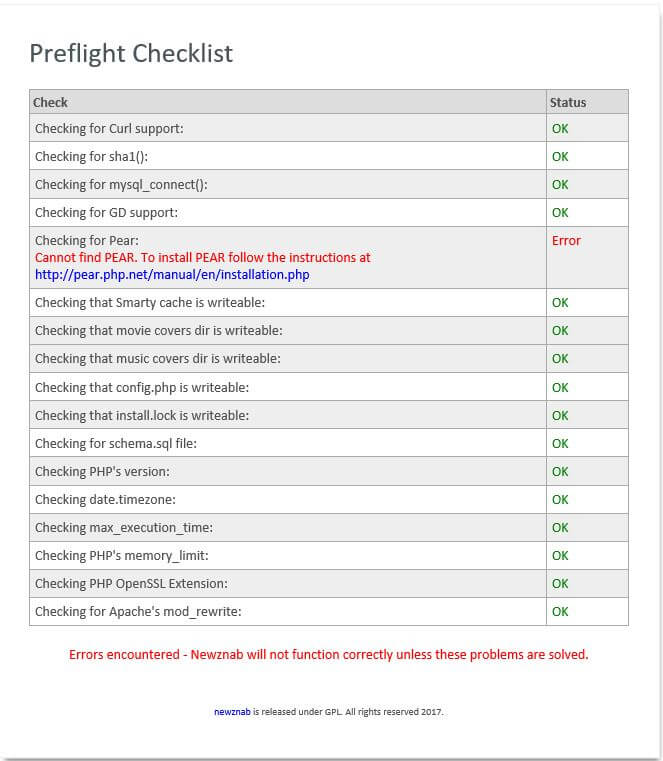Click OK status for Apache's mod_rewrite
Viewport: 663px width, 761px height.
tap(560, 611)
